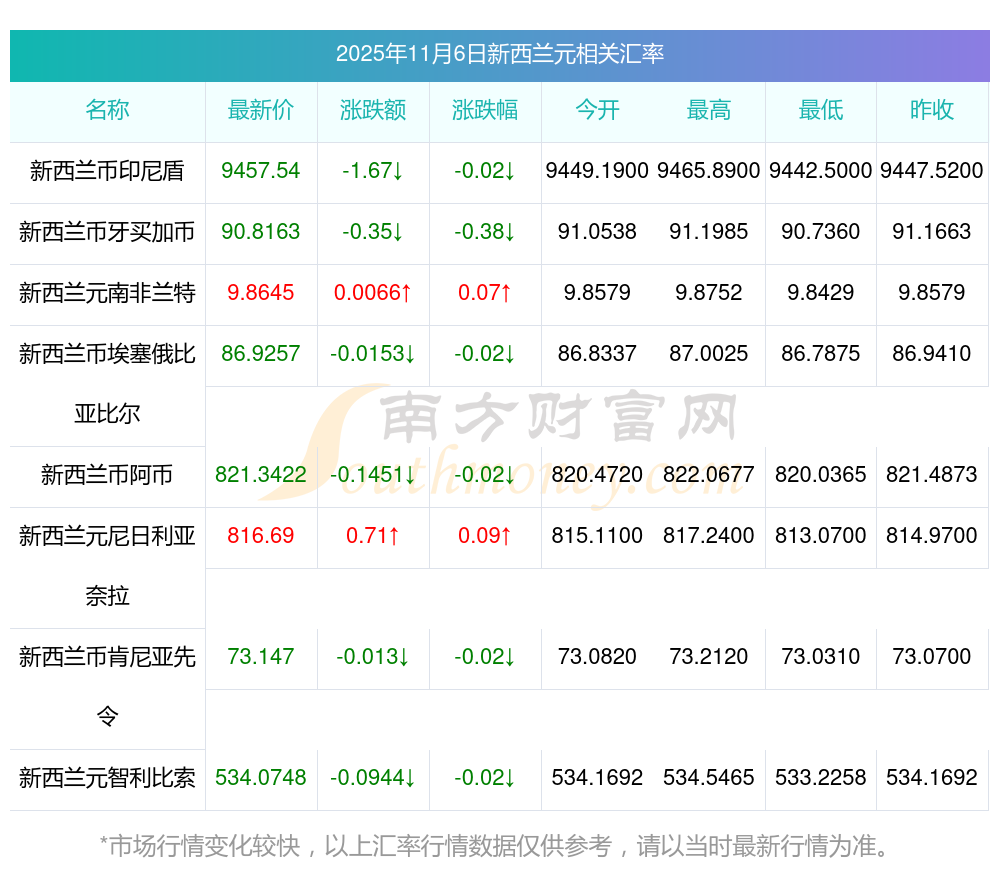Click the title banner 2025年11月6日新西兰元相关汇率

[499, 54]
